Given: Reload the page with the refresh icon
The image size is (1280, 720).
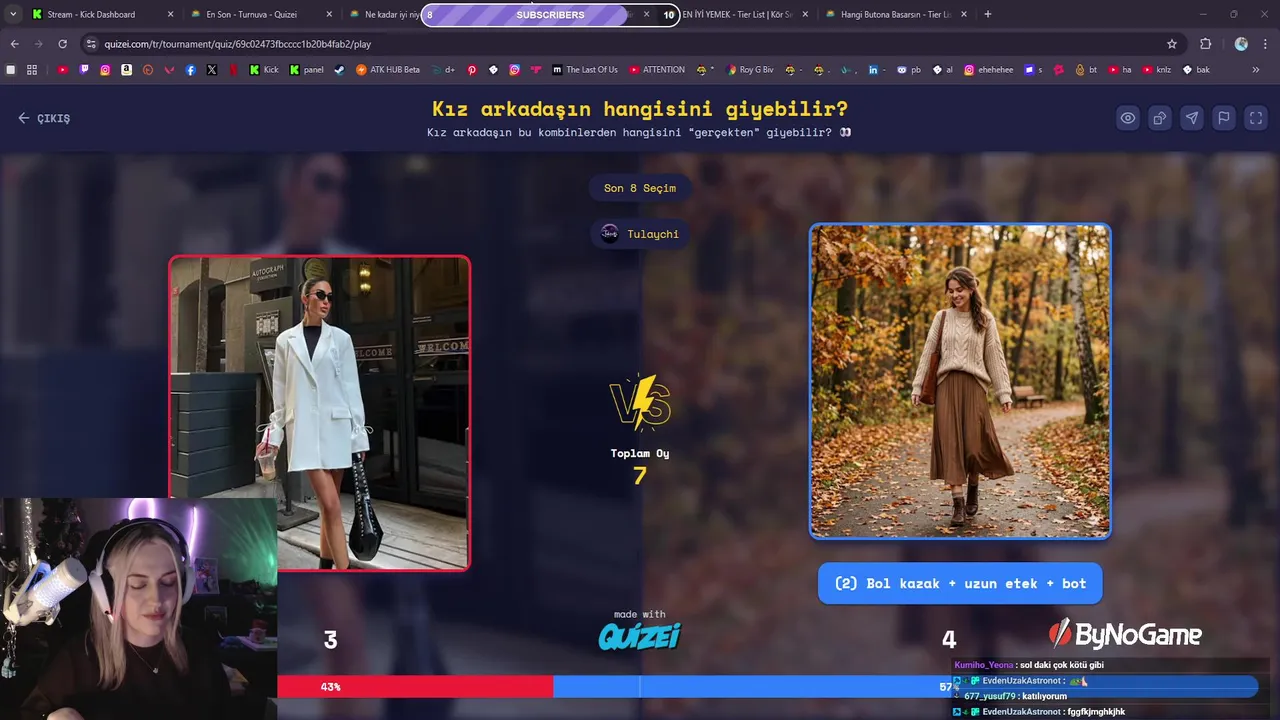Looking at the screenshot, I should click(62, 44).
